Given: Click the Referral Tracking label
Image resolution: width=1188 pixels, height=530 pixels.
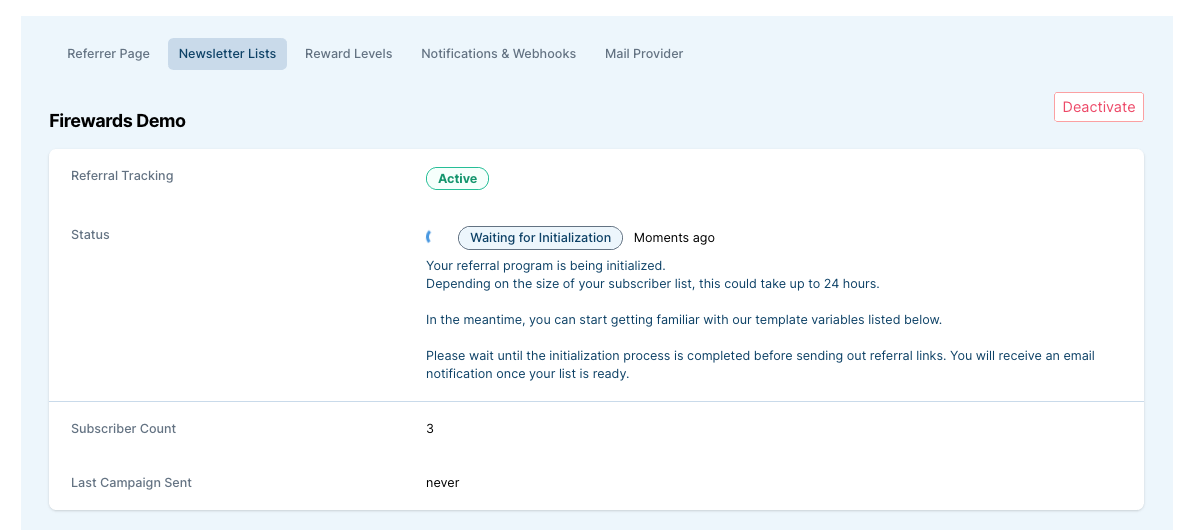Looking at the screenshot, I should tap(122, 176).
